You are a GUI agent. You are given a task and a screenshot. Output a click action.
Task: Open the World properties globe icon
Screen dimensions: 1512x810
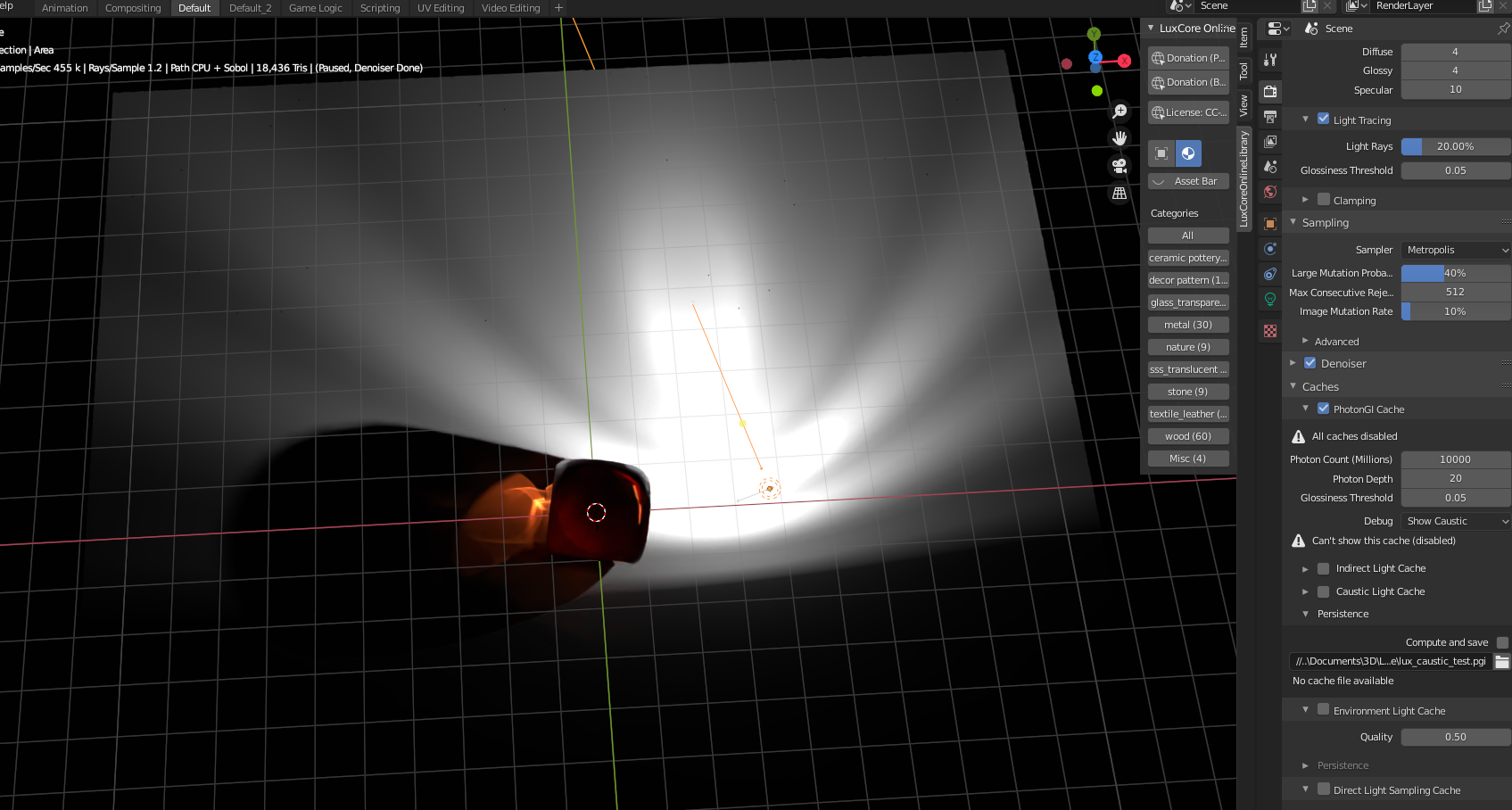(1270, 192)
